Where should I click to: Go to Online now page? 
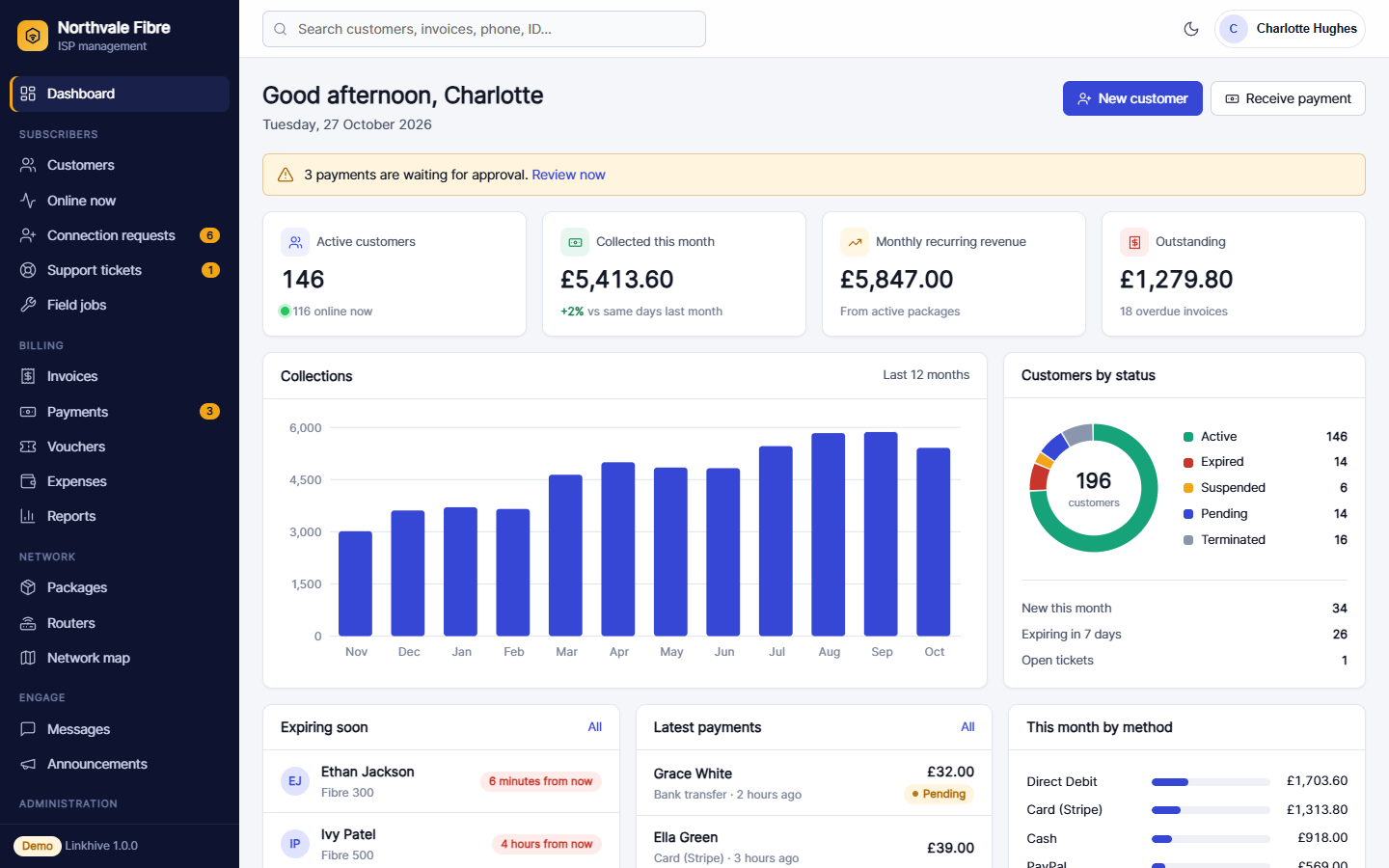[120, 201]
